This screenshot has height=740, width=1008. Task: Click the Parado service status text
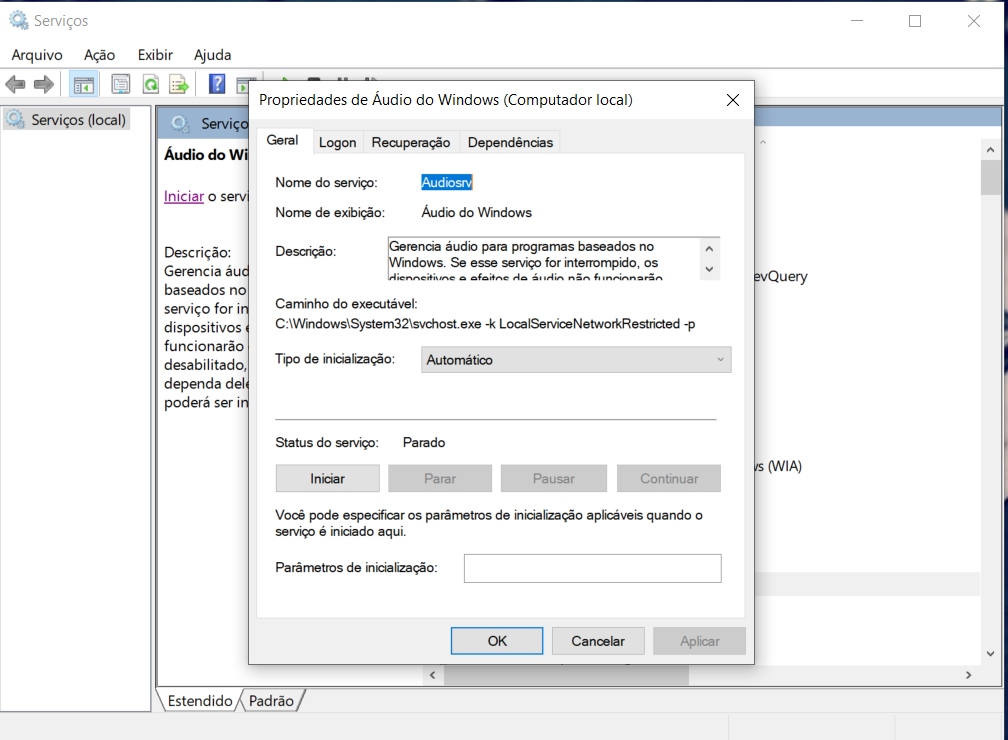424,443
